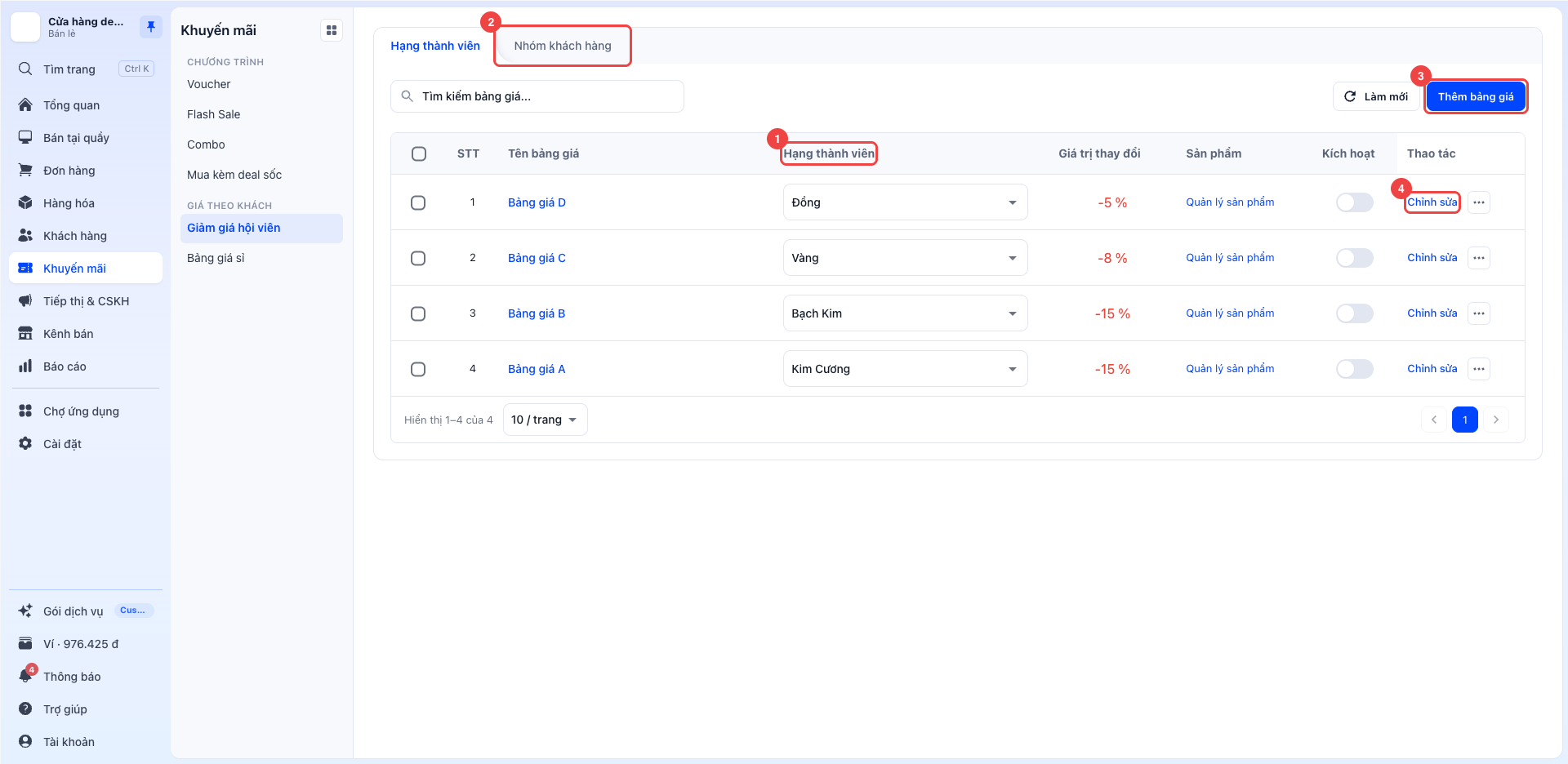Click the Làm mới refresh button

pyautogui.click(x=1376, y=96)
